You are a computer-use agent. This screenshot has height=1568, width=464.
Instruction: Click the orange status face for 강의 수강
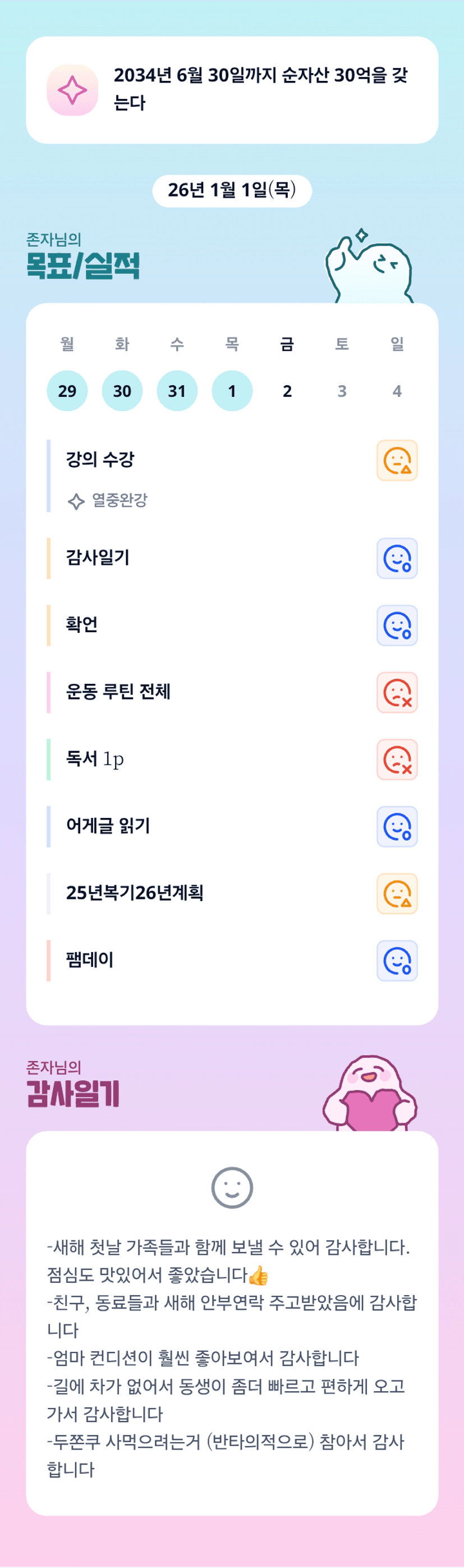coord(397,461)
